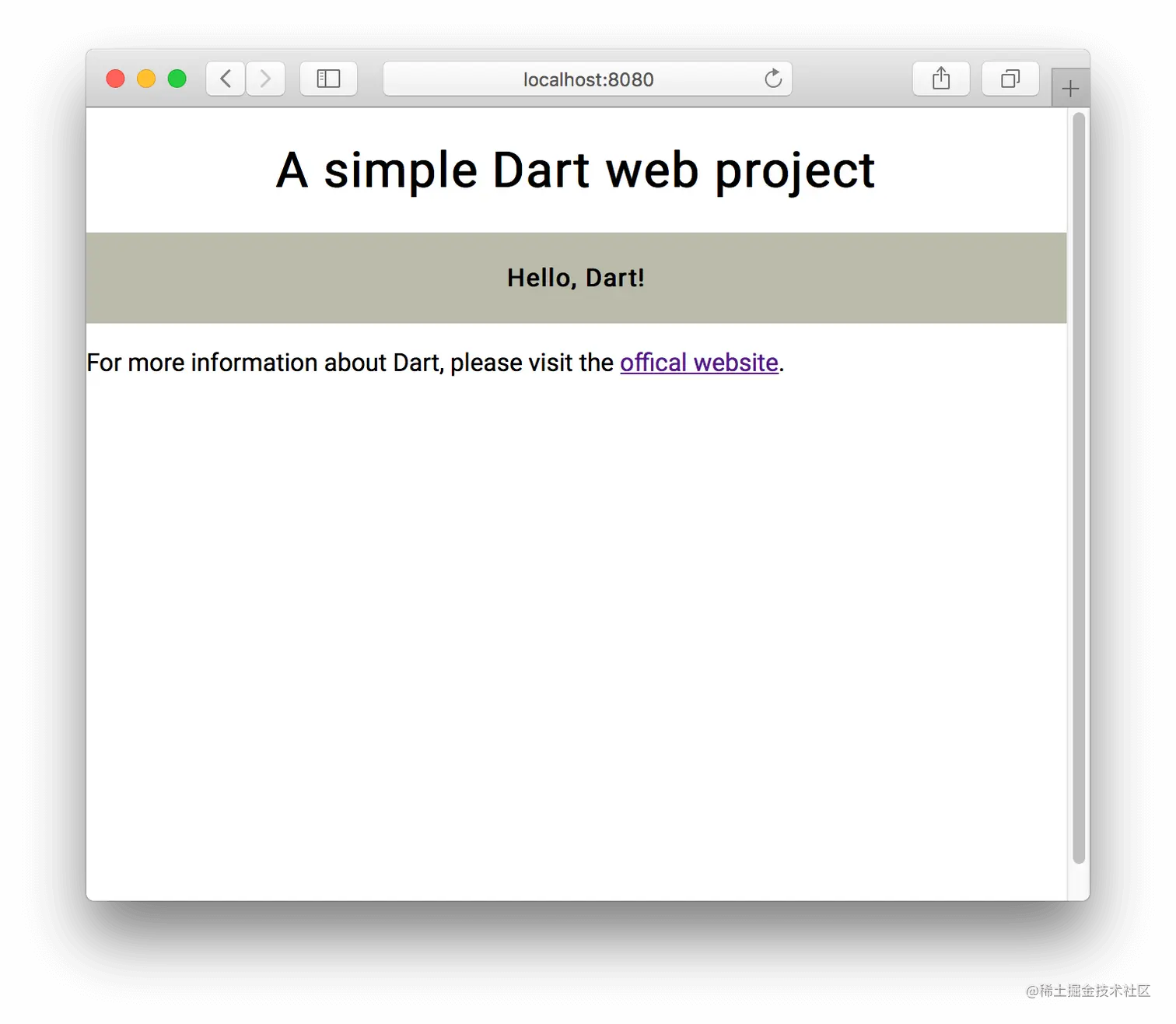Go forward using the right chevron button
Viewport: 1176px width, 1024px height.
[x=266, y=79]
